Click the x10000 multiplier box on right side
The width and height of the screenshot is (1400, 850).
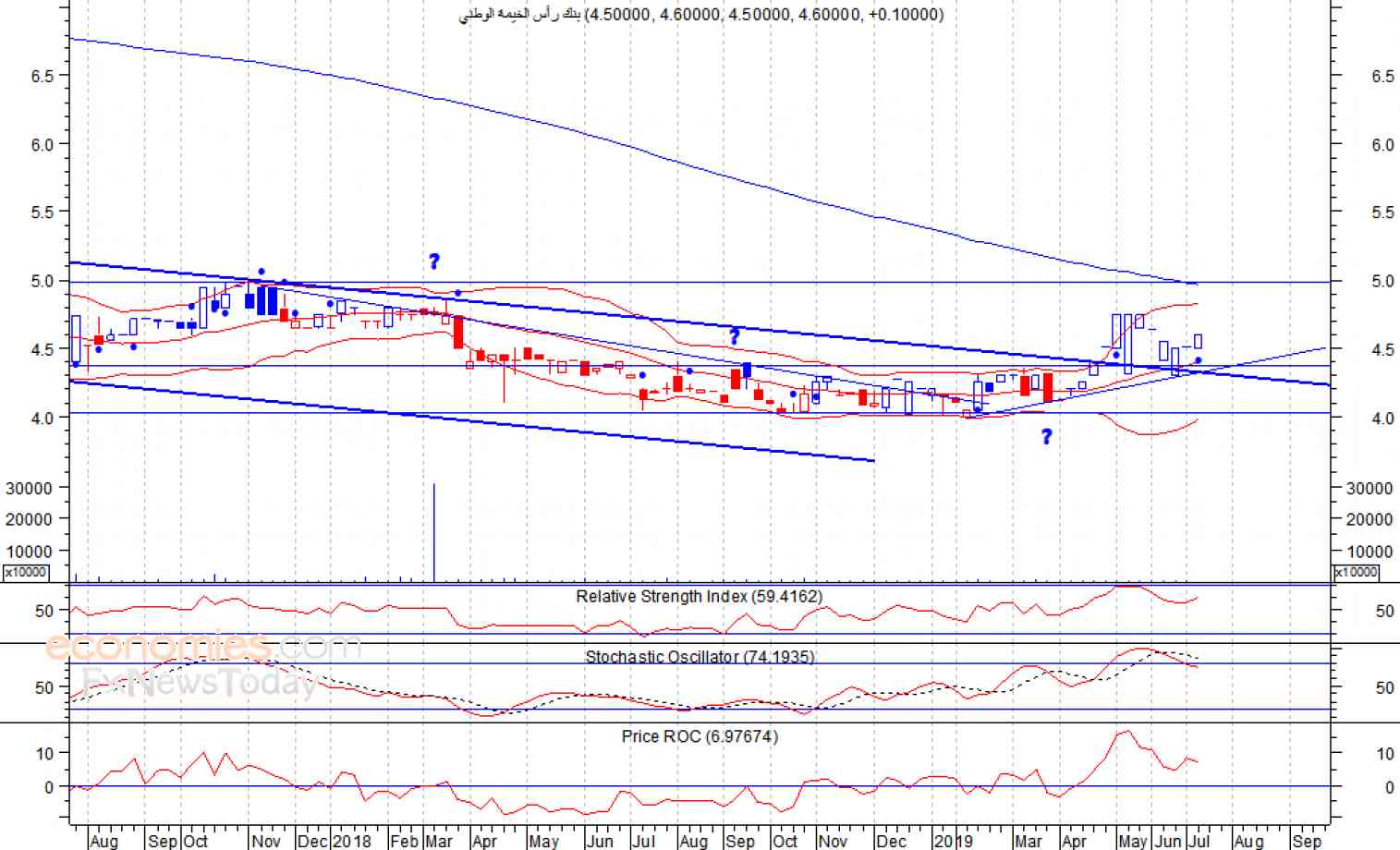[x=1357, y=572]
